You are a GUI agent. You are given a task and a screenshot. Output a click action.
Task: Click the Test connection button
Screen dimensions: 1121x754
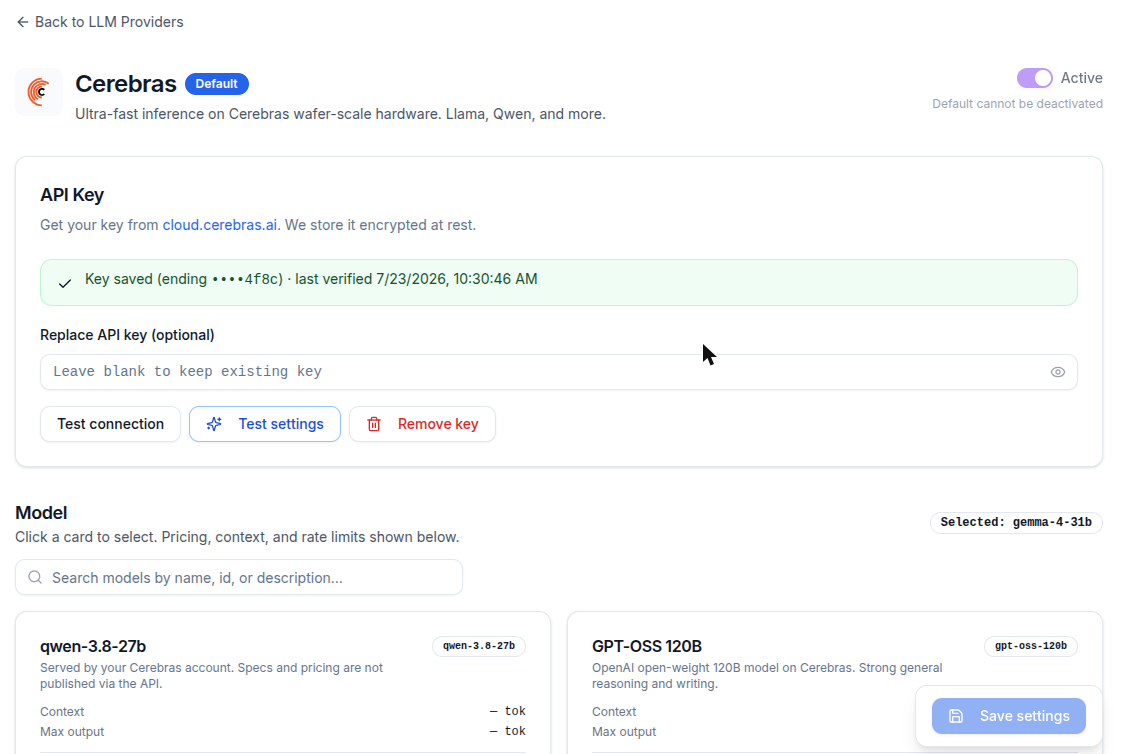[110, 424]
